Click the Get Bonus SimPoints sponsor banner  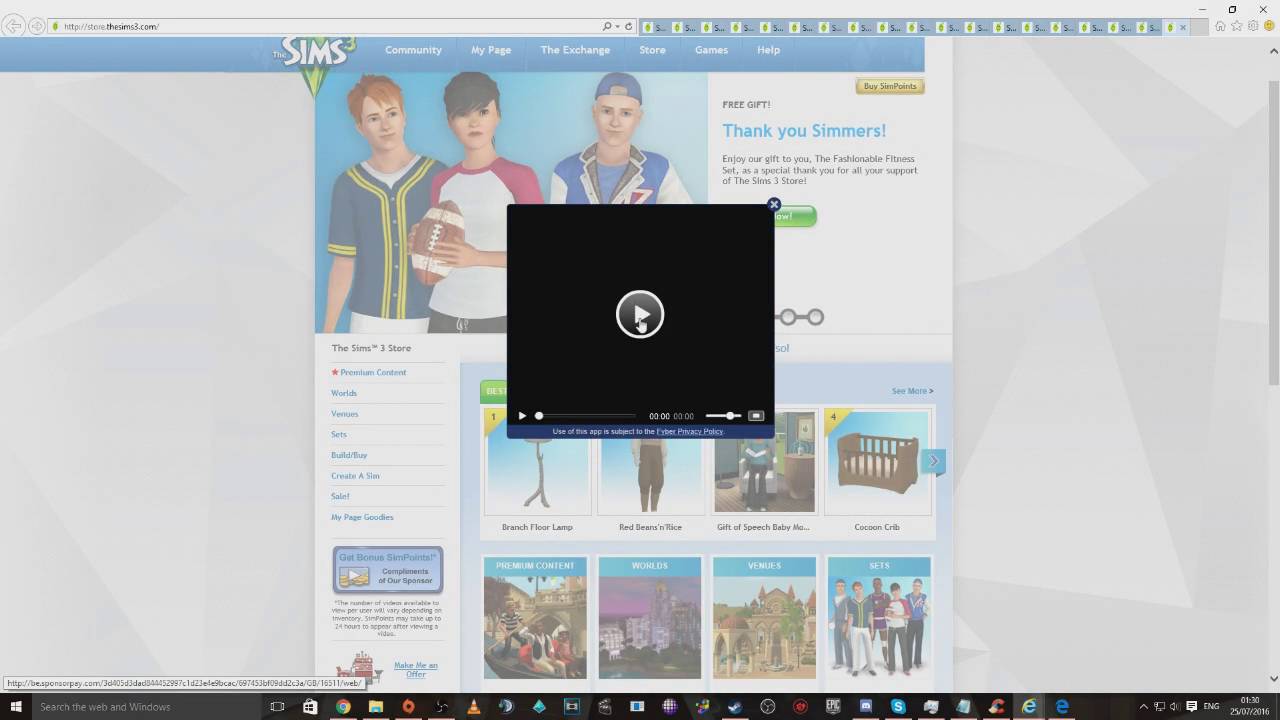[x=388, y=570]
